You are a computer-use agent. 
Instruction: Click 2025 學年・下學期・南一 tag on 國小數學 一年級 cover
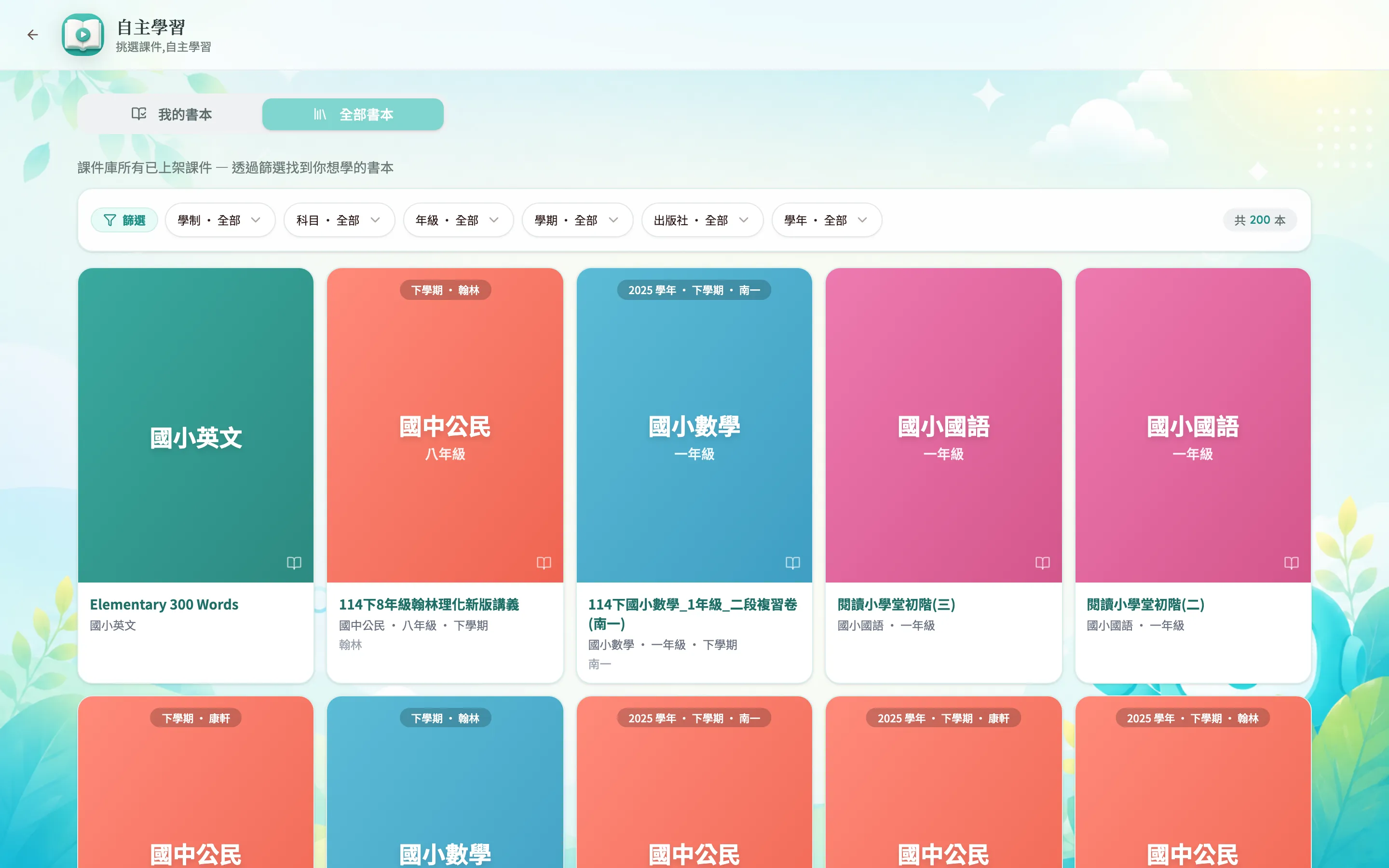(694, 290)
